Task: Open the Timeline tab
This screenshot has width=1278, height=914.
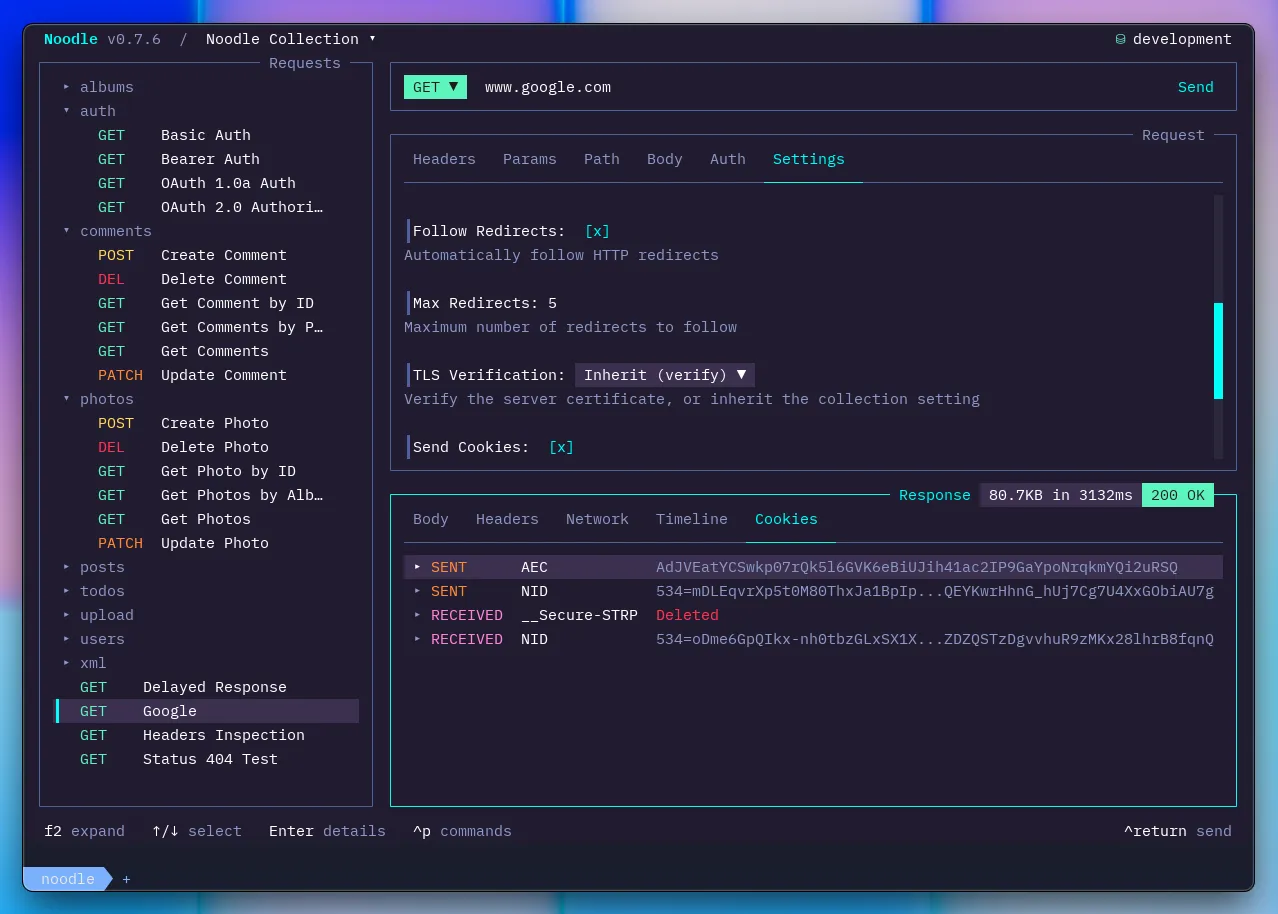Action: (692, 519)
